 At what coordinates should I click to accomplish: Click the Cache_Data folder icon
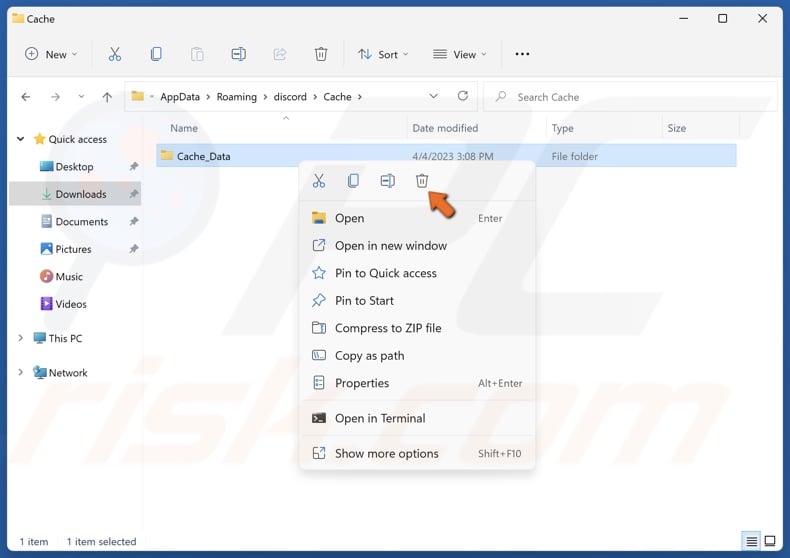[167, 156]
